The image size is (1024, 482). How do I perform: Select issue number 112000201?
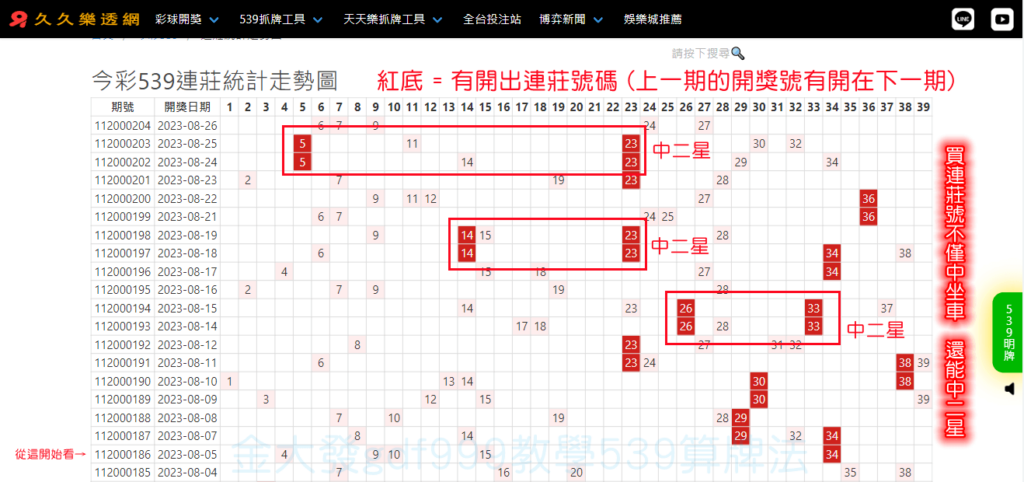(x=122, y=180)
